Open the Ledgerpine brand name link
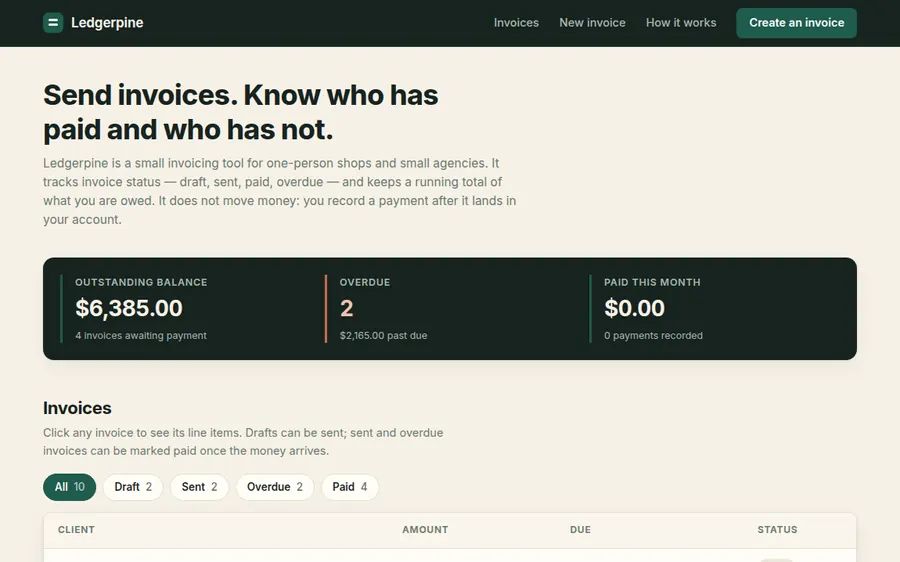The width and height of the screenshot is (900, 562). click(x=107, y=23)
